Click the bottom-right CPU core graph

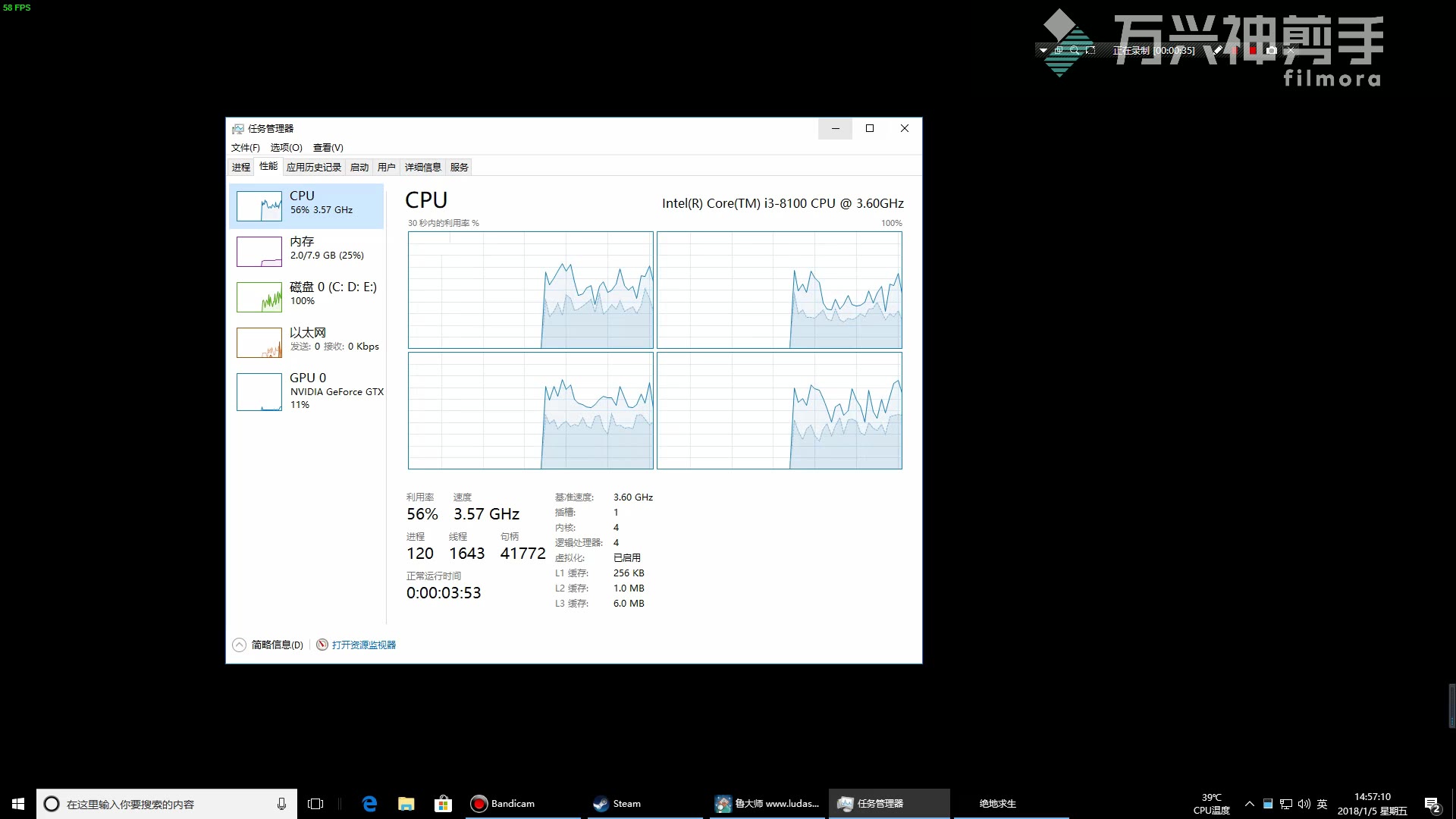coord(780,410)
